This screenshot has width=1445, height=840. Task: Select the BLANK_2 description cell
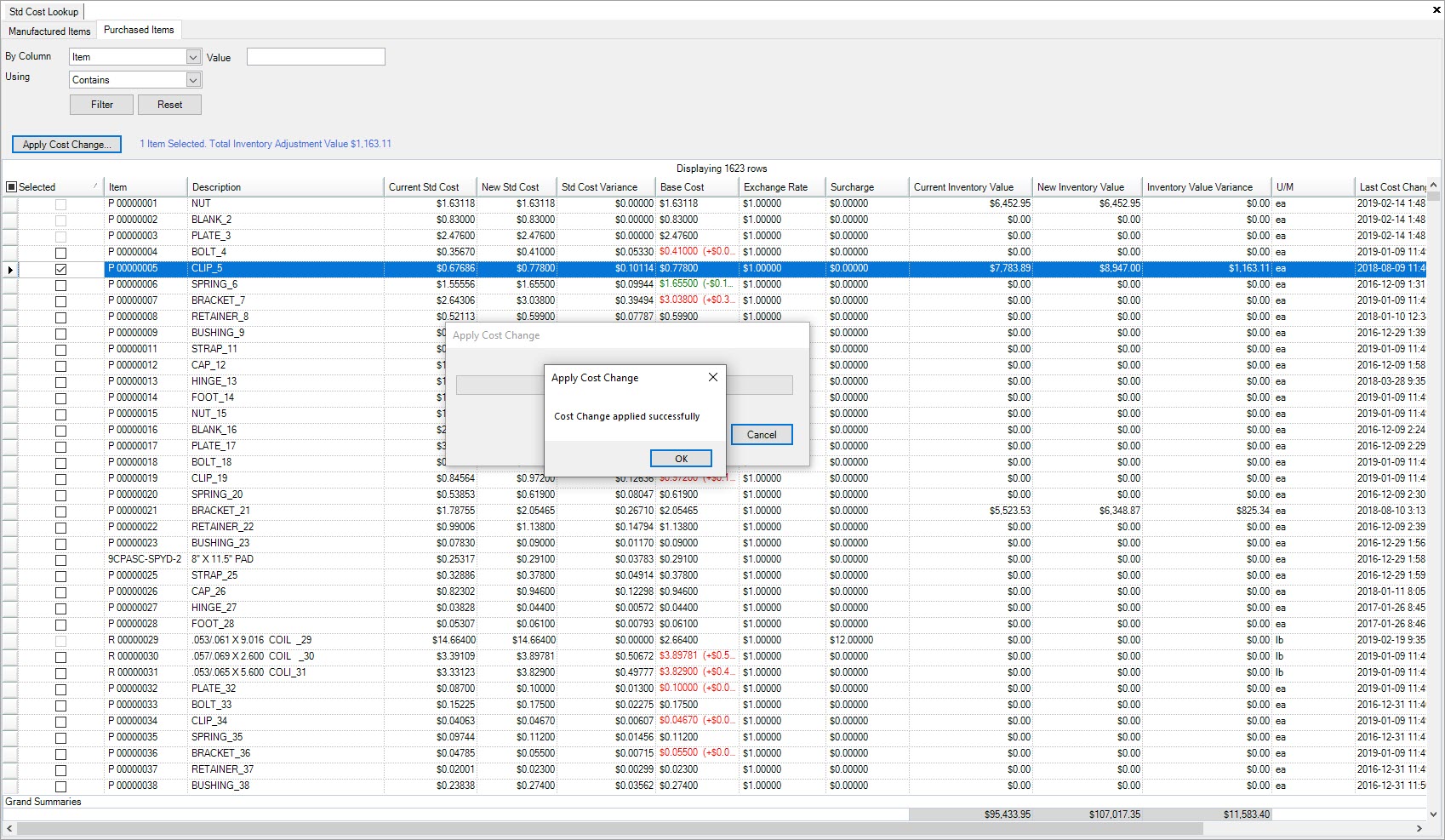tap(285, 220)
